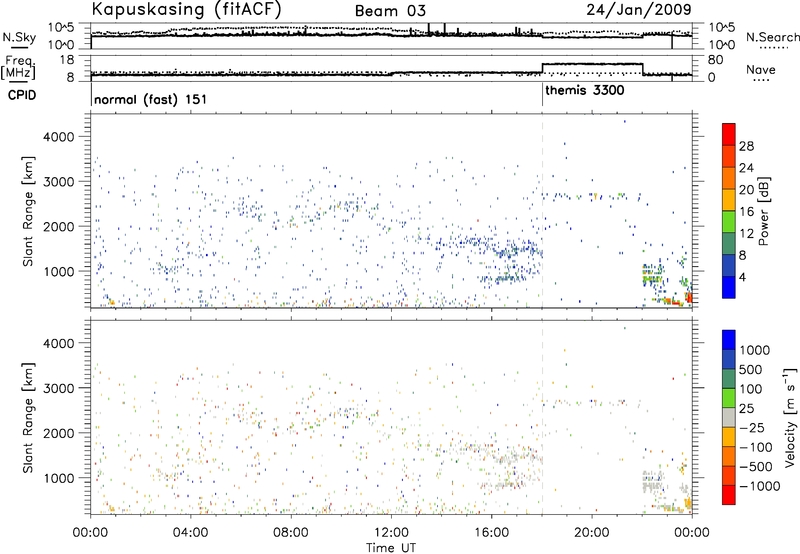This screenshot has height=554, width=800.
Task: Click the 4000 tick in power panel
Action: pyautogui.click(x=58, y=137)
